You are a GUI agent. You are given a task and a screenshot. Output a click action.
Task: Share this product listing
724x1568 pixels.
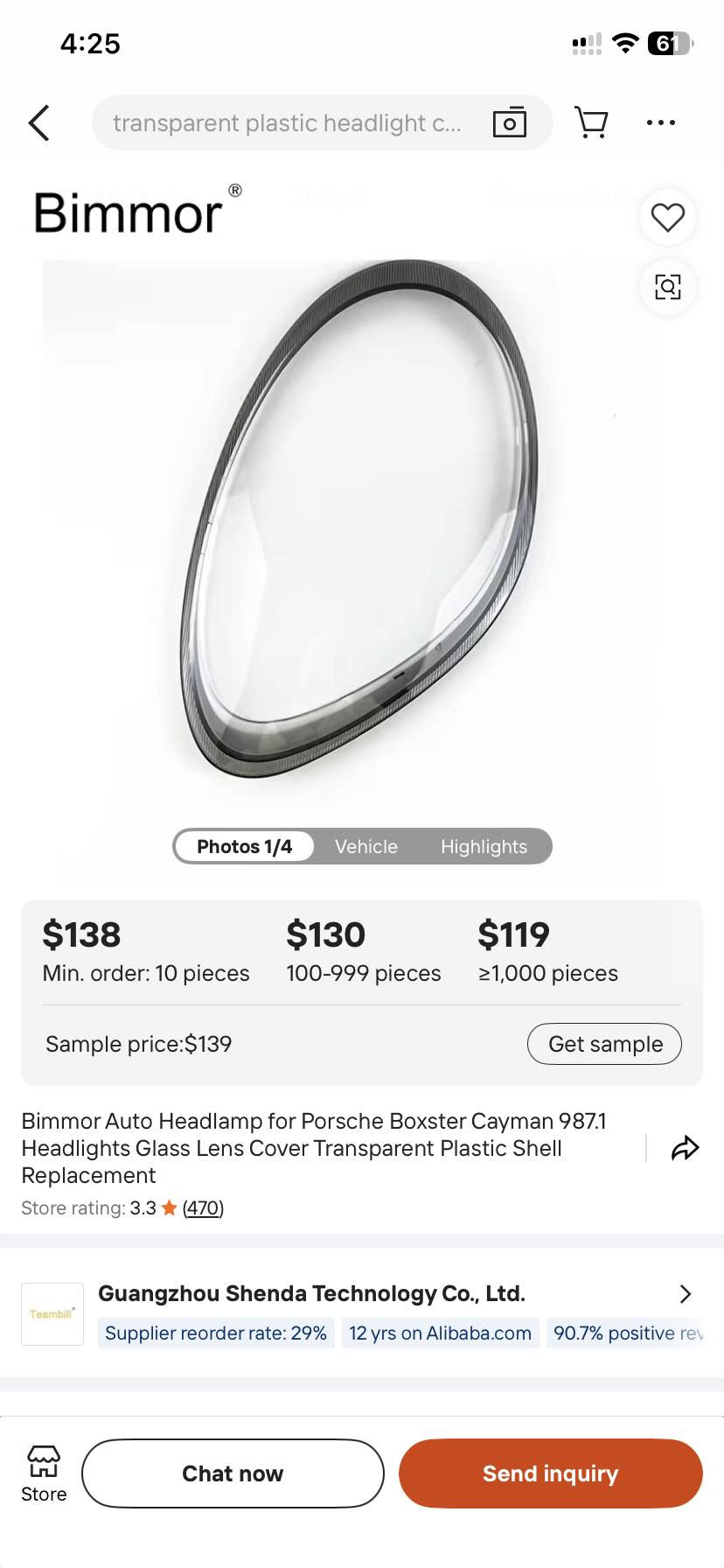coord(685,1148)
